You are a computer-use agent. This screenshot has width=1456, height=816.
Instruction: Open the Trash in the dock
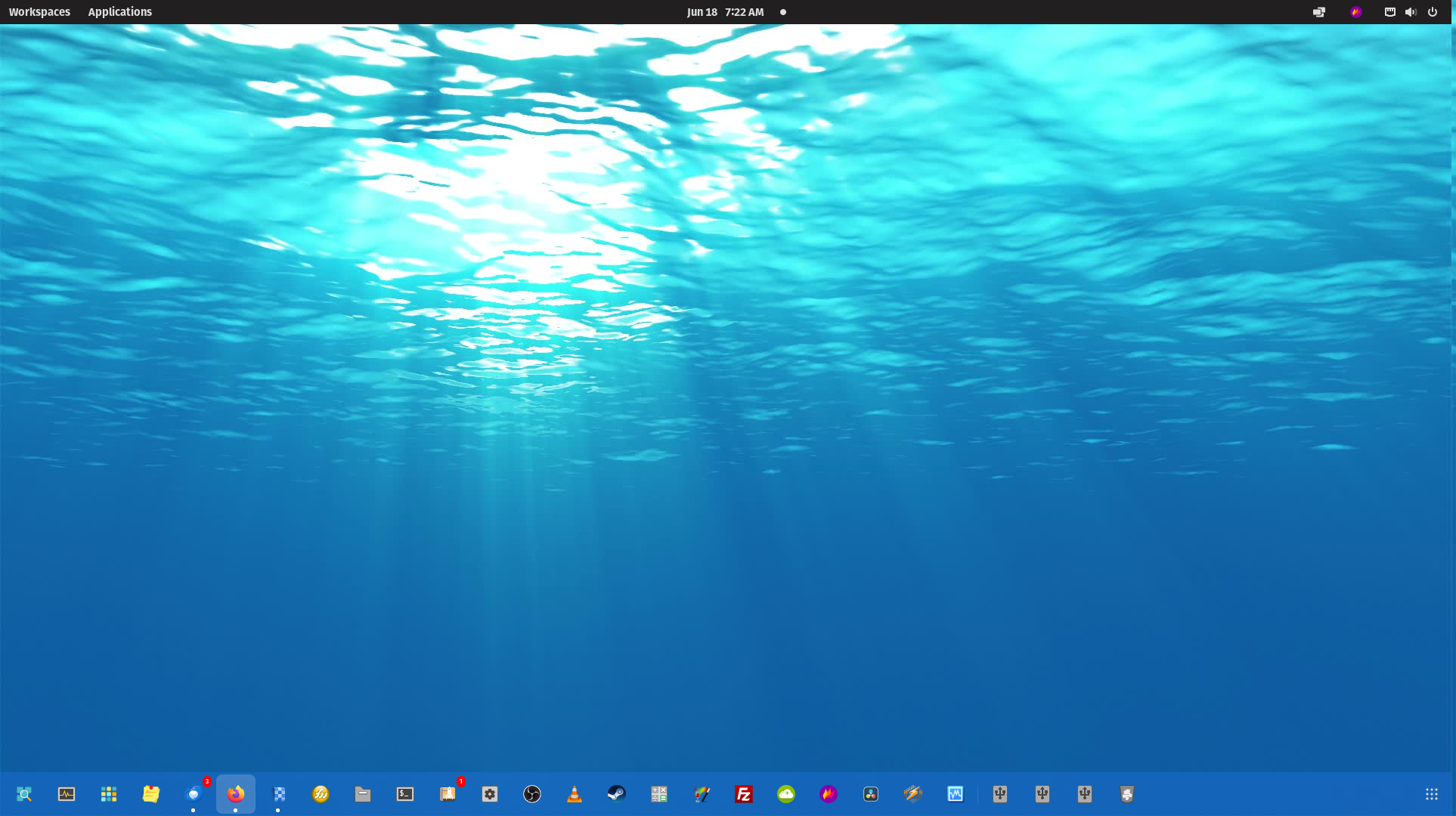pos(1127,794)
